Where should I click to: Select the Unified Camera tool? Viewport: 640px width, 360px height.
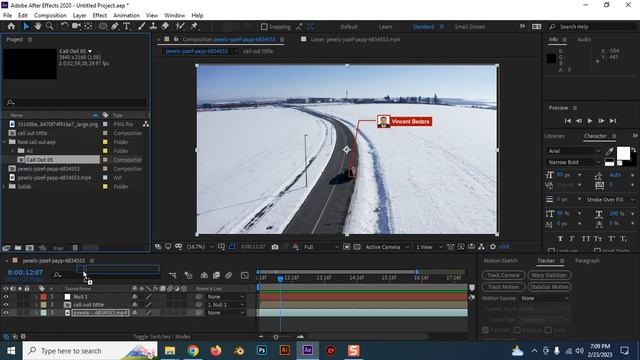(x=76, y=27)
